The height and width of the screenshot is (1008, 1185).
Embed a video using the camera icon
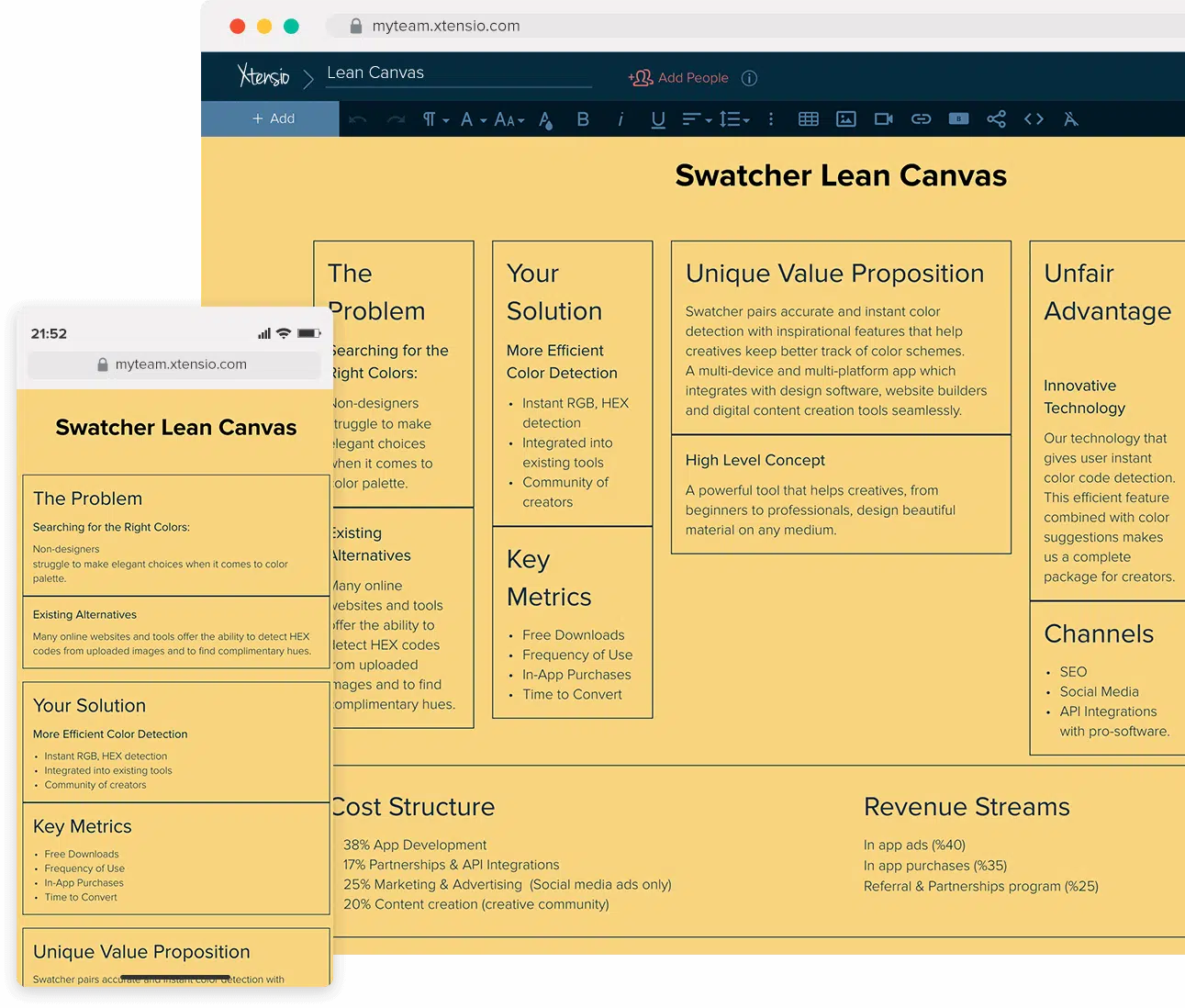(x=882, y=118)
